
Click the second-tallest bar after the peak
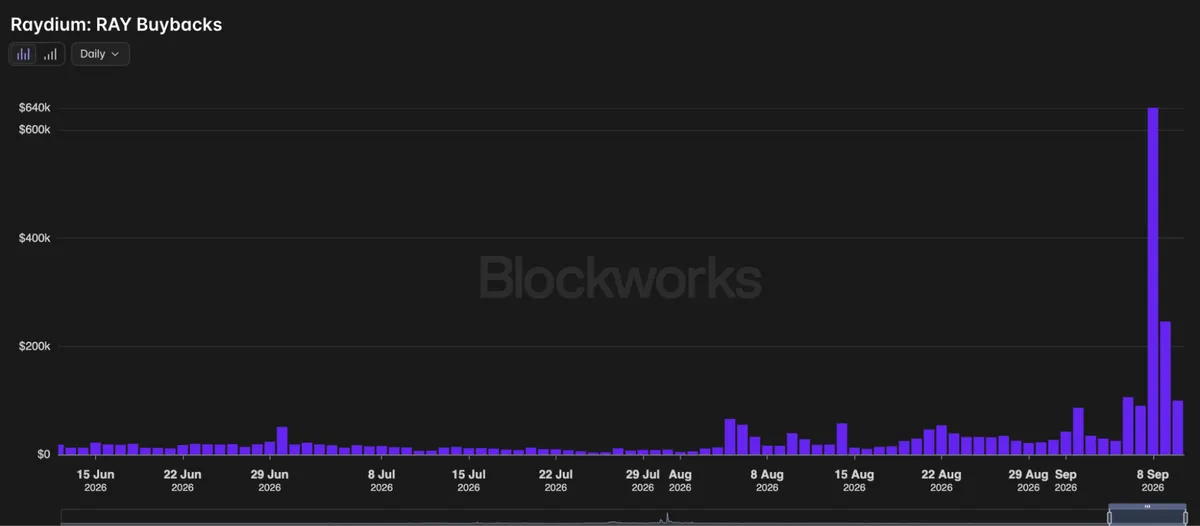(1165, 388)
